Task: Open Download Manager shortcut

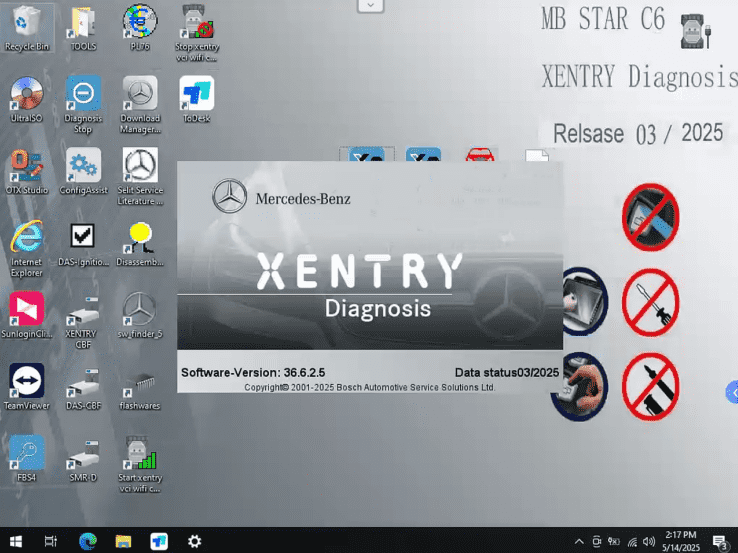Action: pos(140,104)
